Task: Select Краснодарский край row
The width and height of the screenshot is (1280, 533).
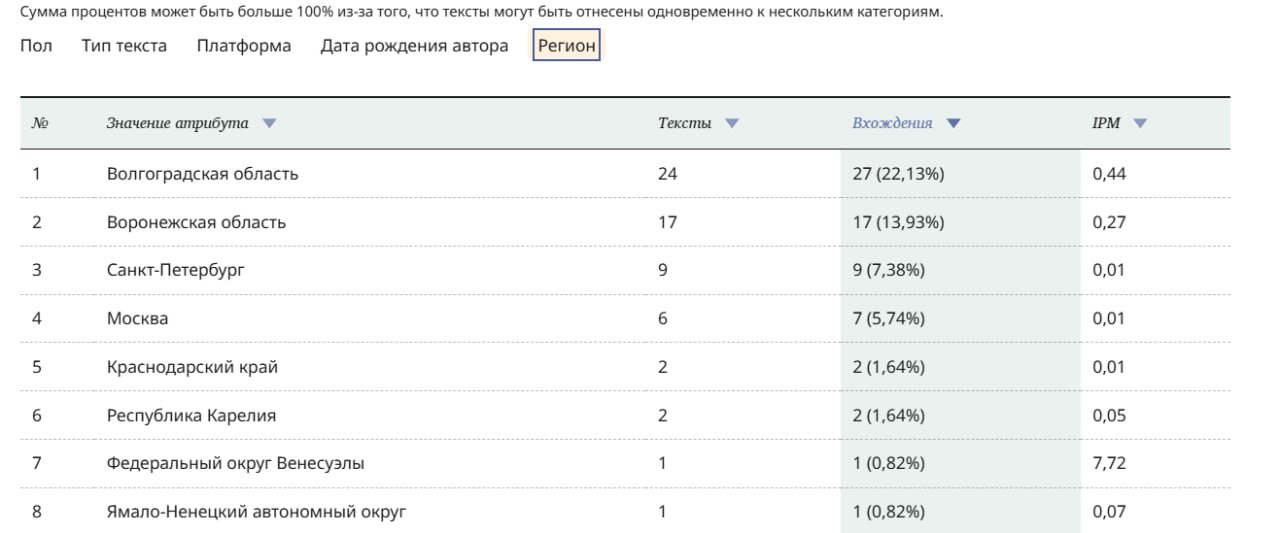Action: [625, 367]
